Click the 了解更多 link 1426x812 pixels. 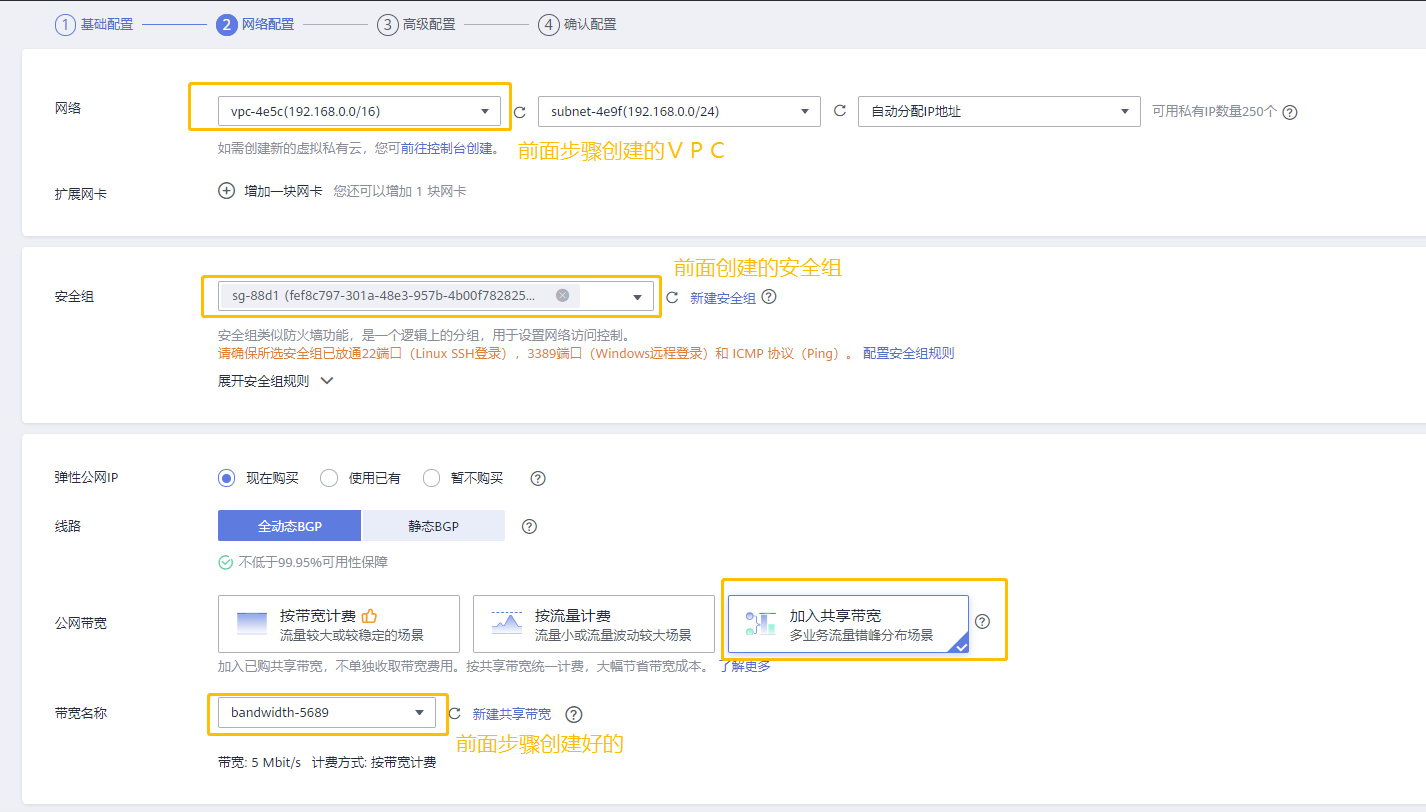point(745,666)
